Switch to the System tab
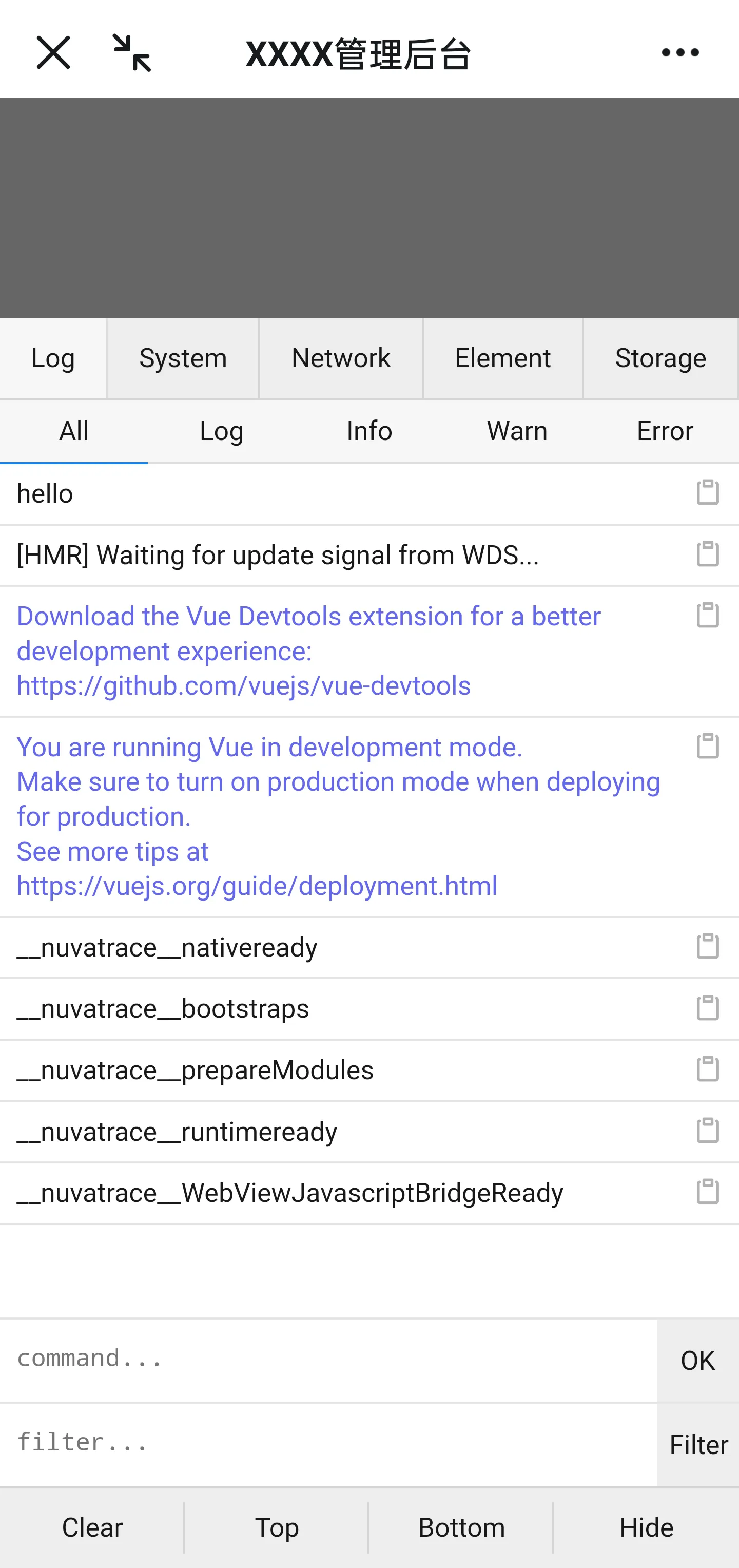Screen dimensions: 739x1568 tap(183, 358)
